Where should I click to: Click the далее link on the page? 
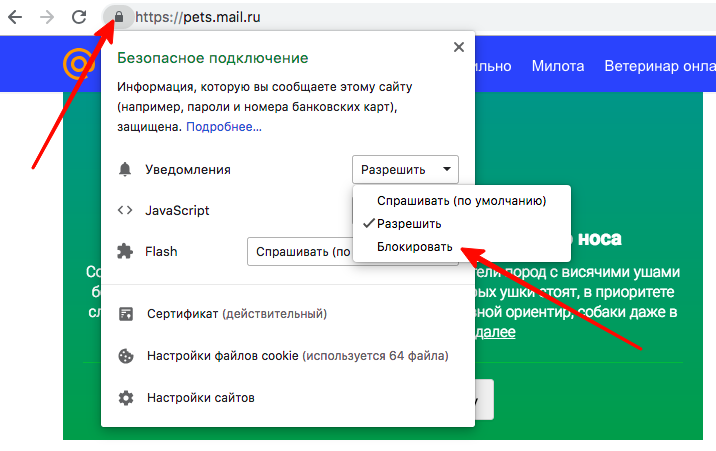point(495,332)
